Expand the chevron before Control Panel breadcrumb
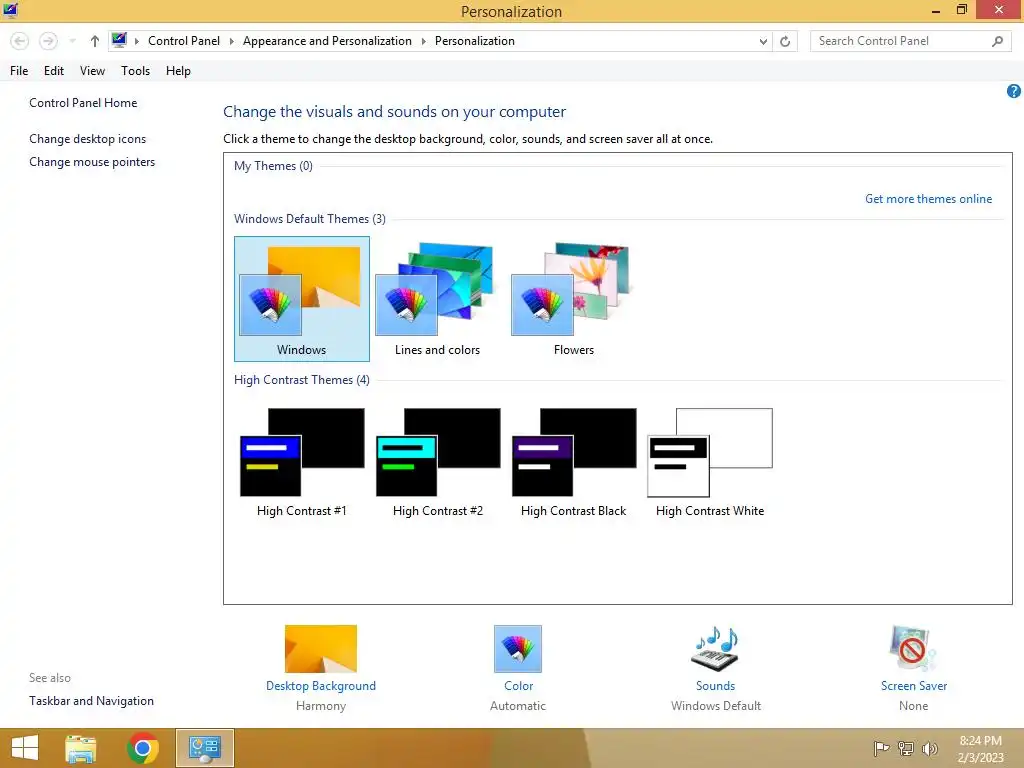The height and width of the screenshot is (768, 1024). click(137, 41)
